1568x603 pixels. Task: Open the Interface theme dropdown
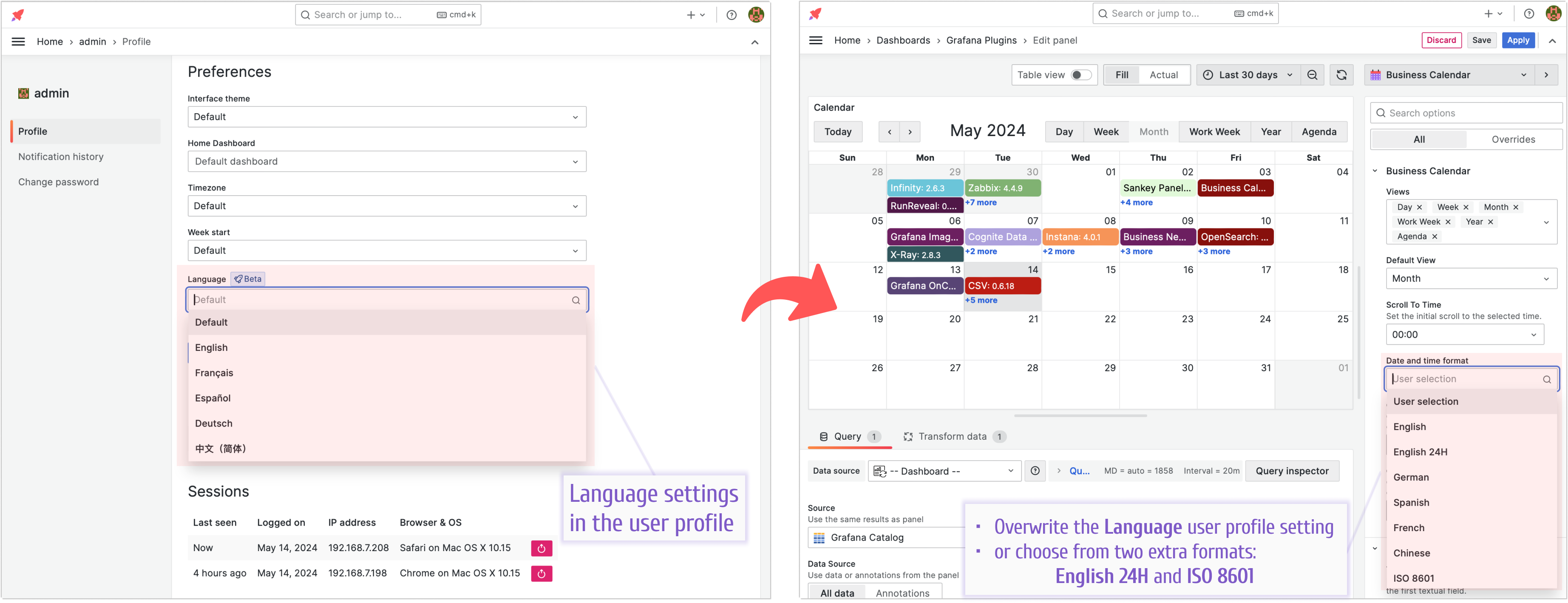(386, 117)
